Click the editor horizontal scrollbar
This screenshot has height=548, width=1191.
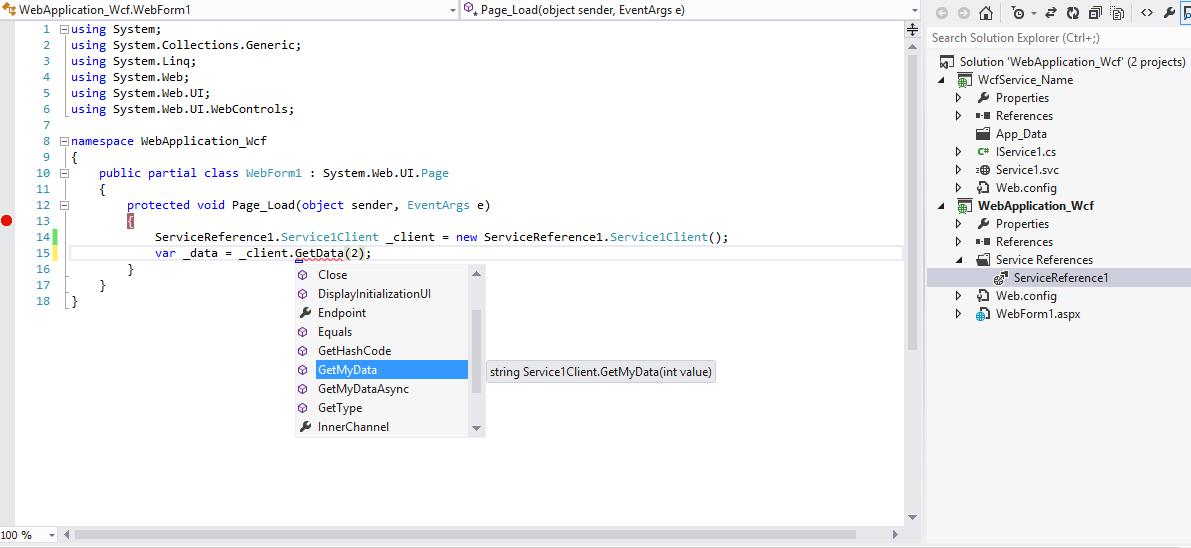(x=465, y=535)
